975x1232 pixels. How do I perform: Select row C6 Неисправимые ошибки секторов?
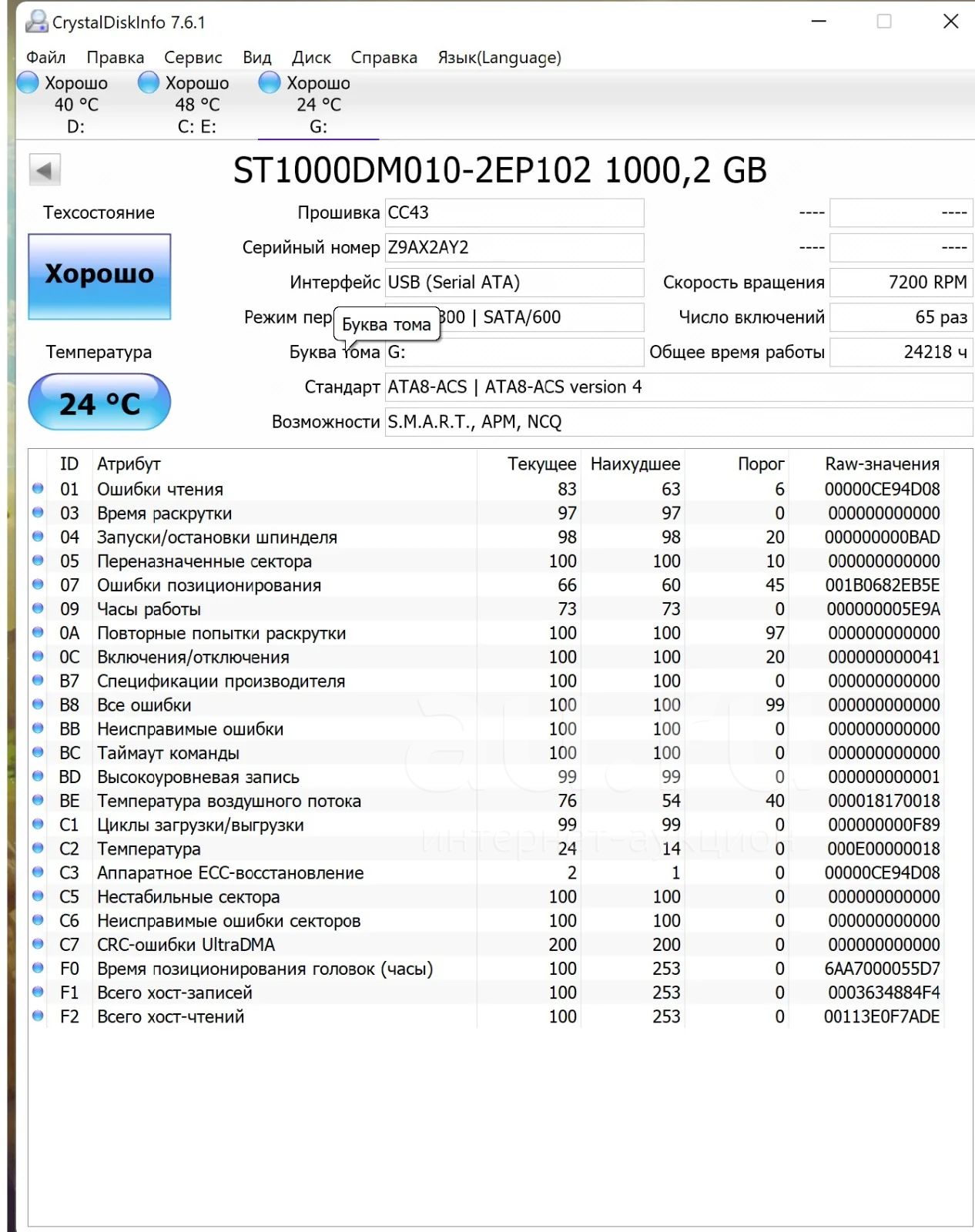click(x=486, y=920)
